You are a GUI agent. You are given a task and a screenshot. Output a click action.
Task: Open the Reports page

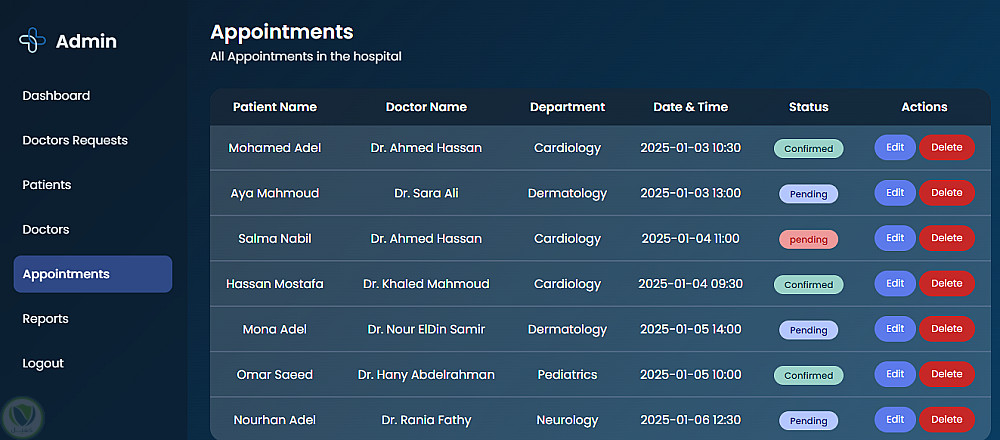coord(46,319)
